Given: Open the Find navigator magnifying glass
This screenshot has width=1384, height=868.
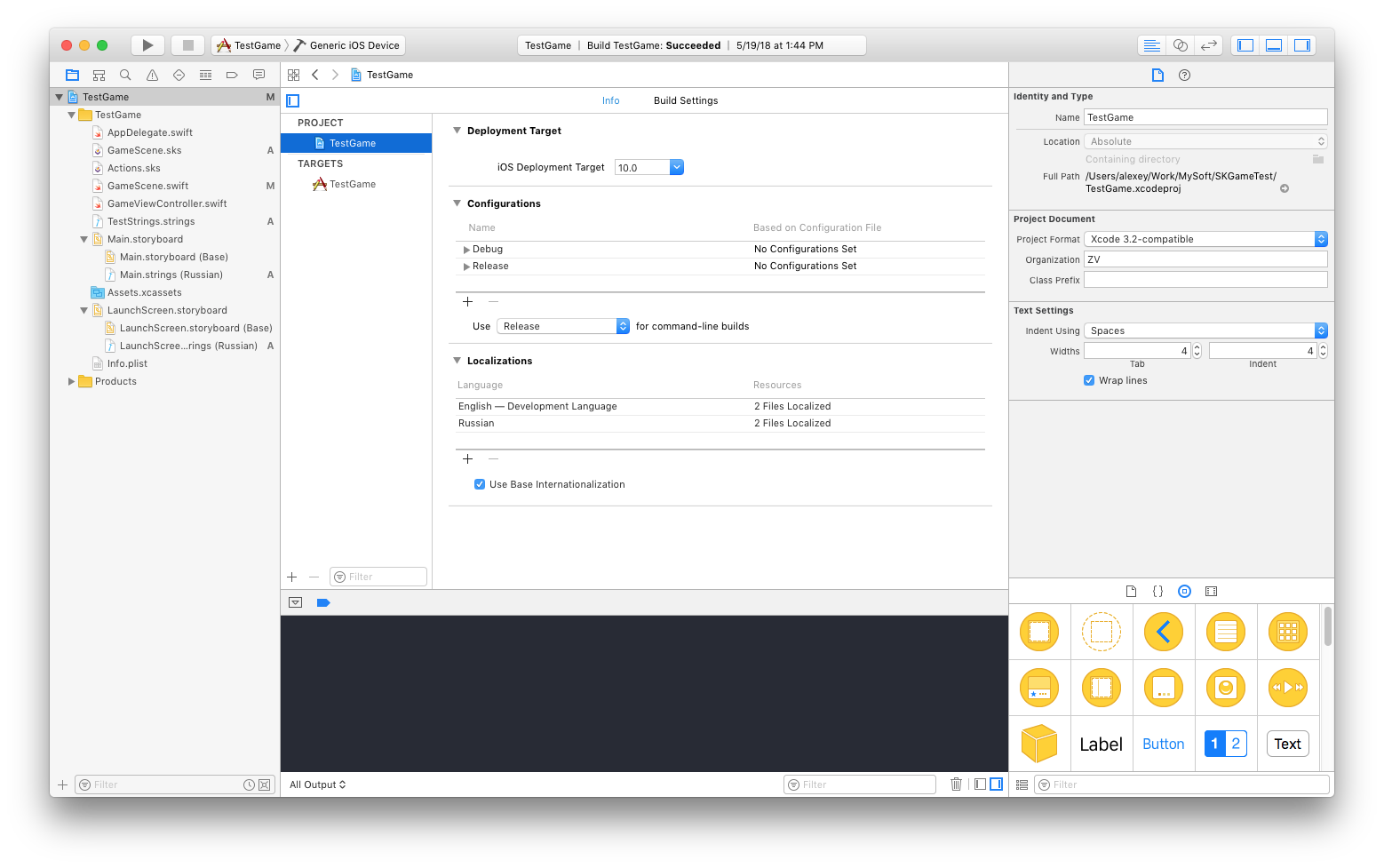Looking at the screenshot, I should point(125,75).
